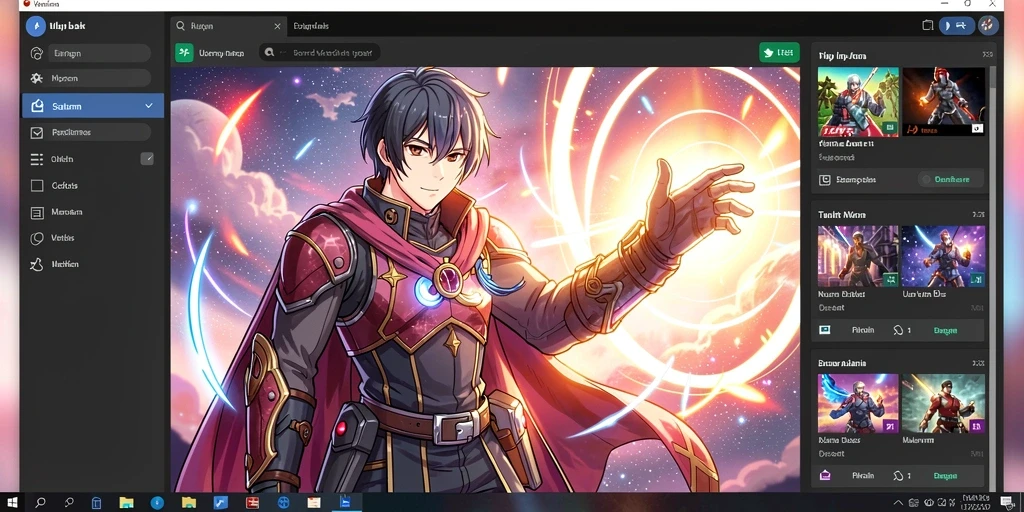Click the speech bubble icon in the middle card footer
This screenshot has width=1024, height=512.
coord(897,330)
